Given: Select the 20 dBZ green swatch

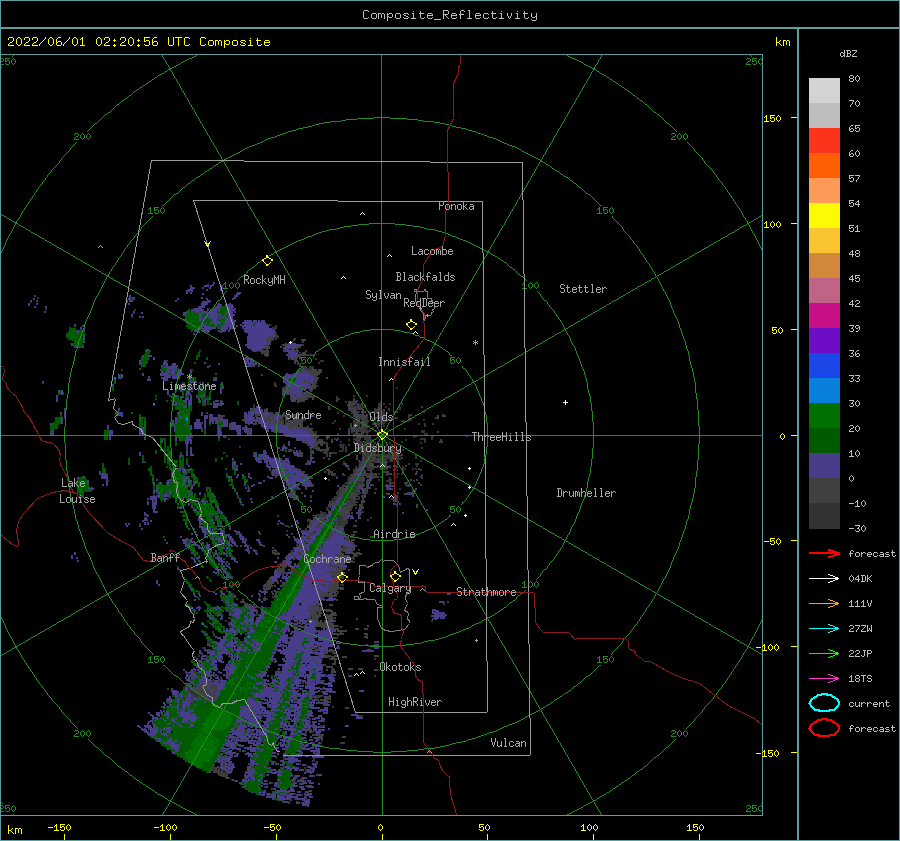Looking at the screenshot, I should [x=824, y=440].
